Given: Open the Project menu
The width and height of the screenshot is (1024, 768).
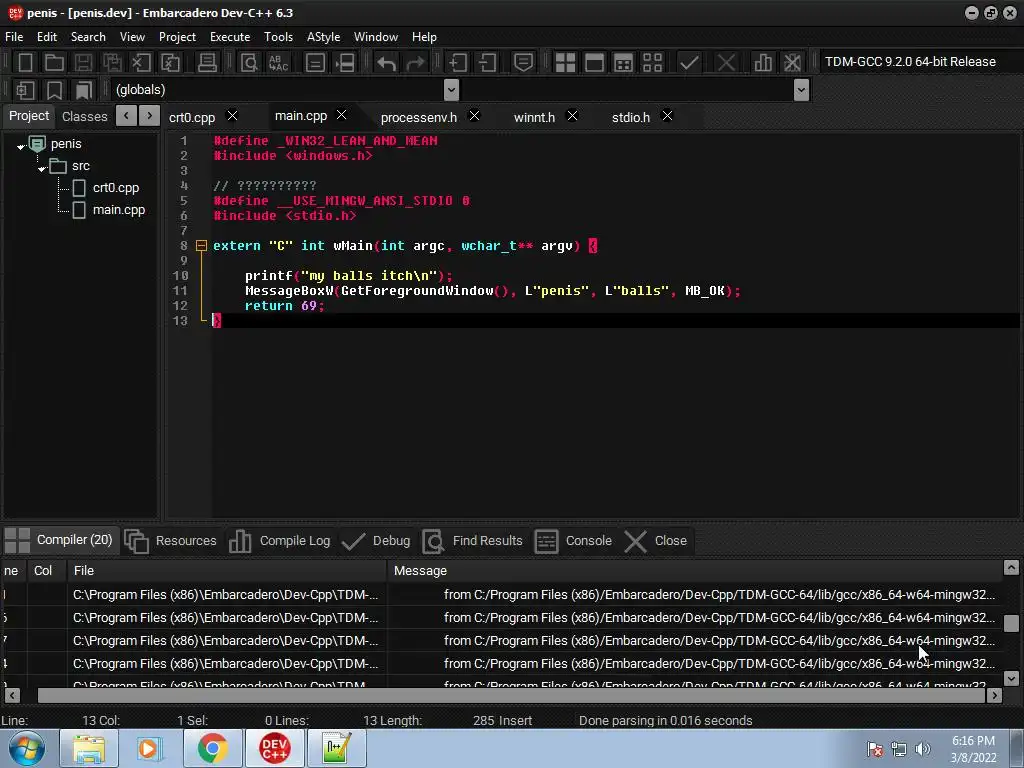Looking at the screenshot, I should click(177, 37).
